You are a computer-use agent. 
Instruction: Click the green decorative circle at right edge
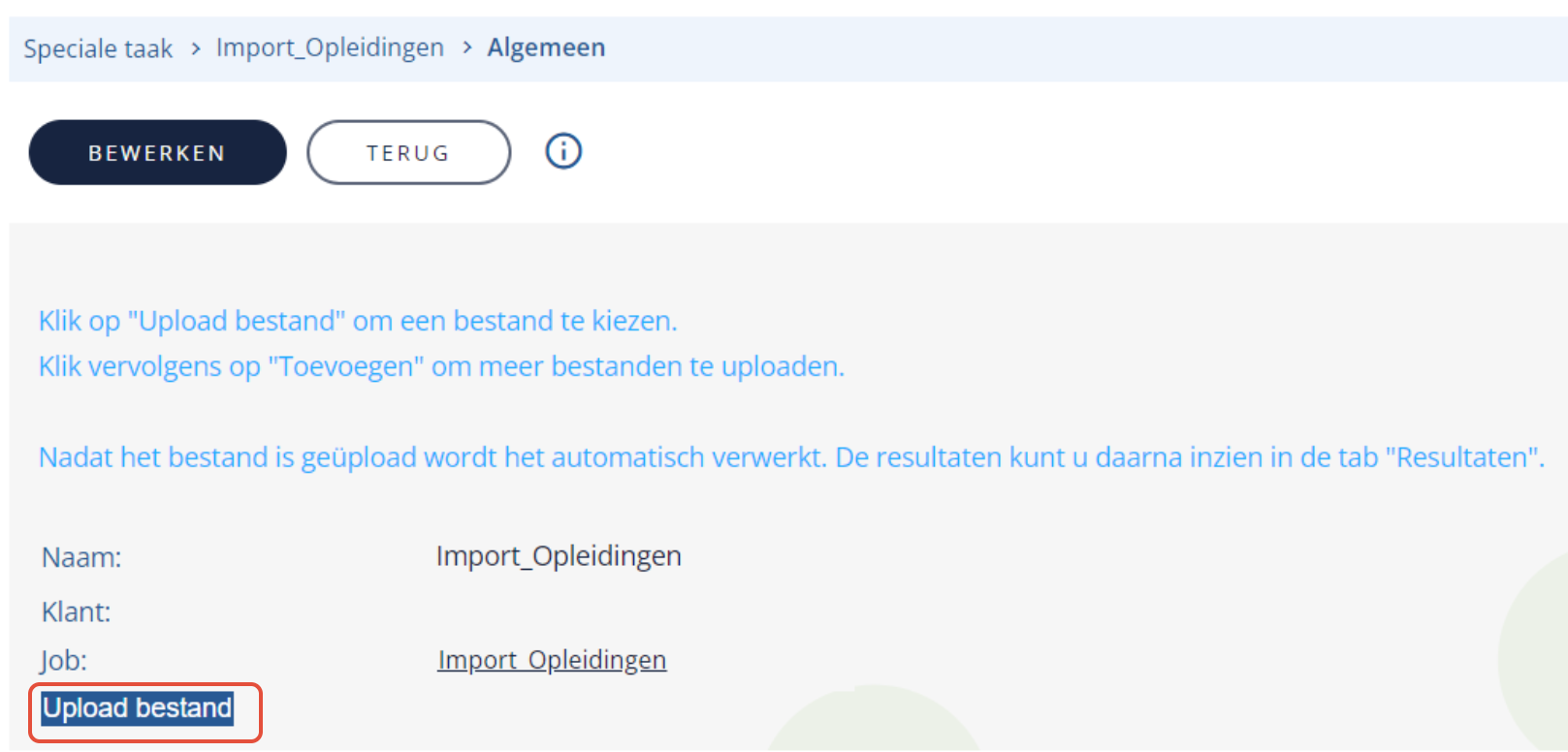(x=1536, y=659)
